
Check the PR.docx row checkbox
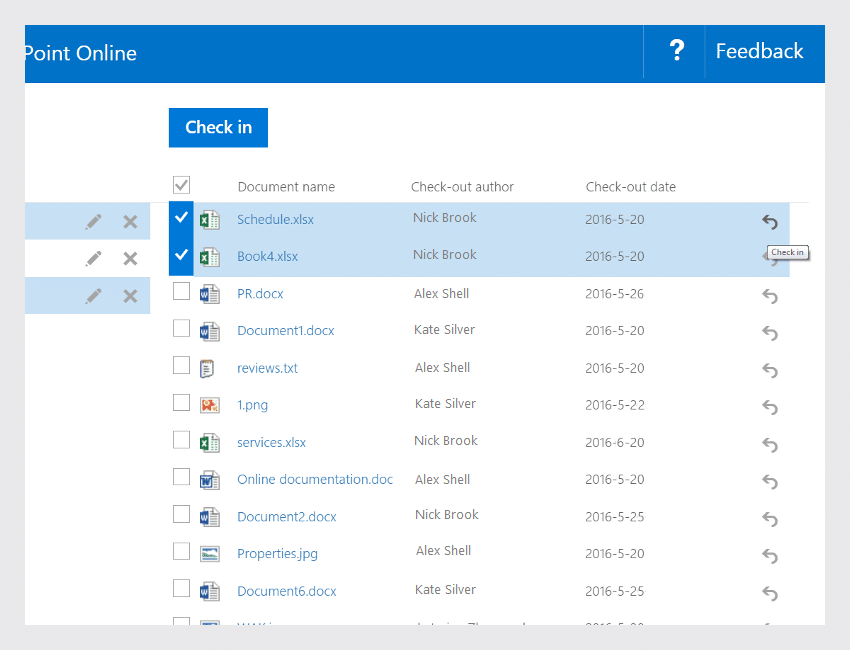point(182,291)
